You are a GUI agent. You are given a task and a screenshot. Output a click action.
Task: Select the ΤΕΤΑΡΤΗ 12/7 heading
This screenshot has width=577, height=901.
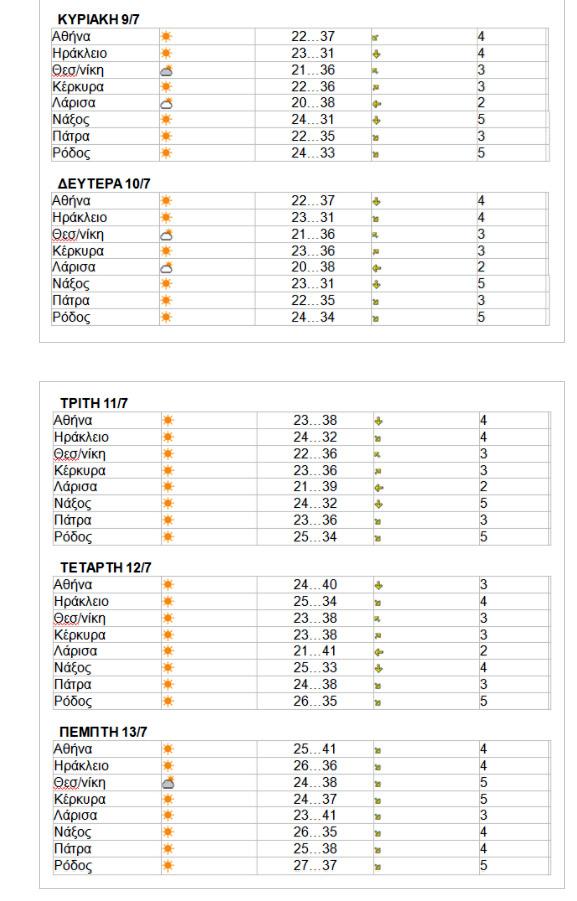pos(106,568)
